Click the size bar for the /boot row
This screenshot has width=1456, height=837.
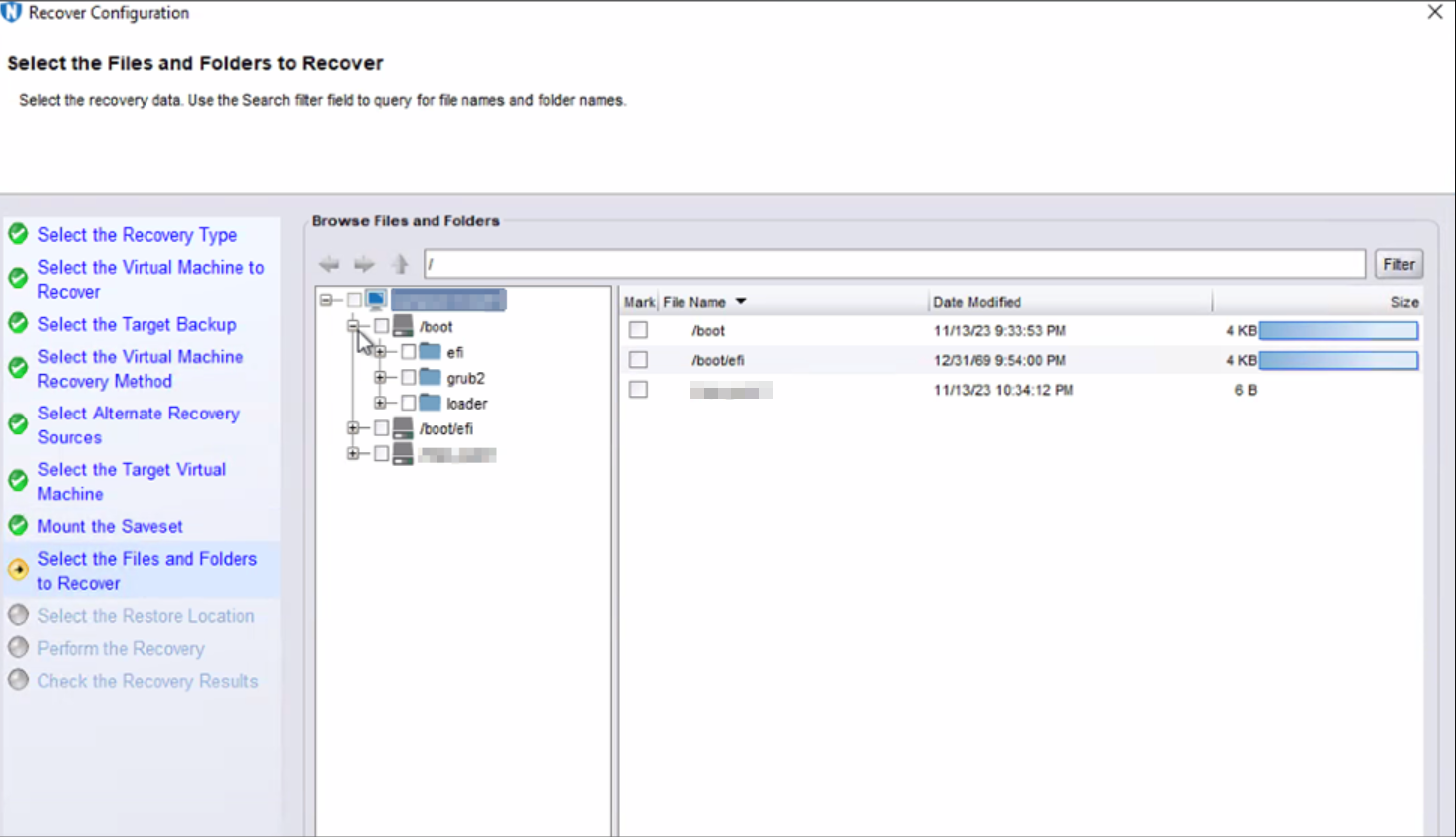[1338, 330]
